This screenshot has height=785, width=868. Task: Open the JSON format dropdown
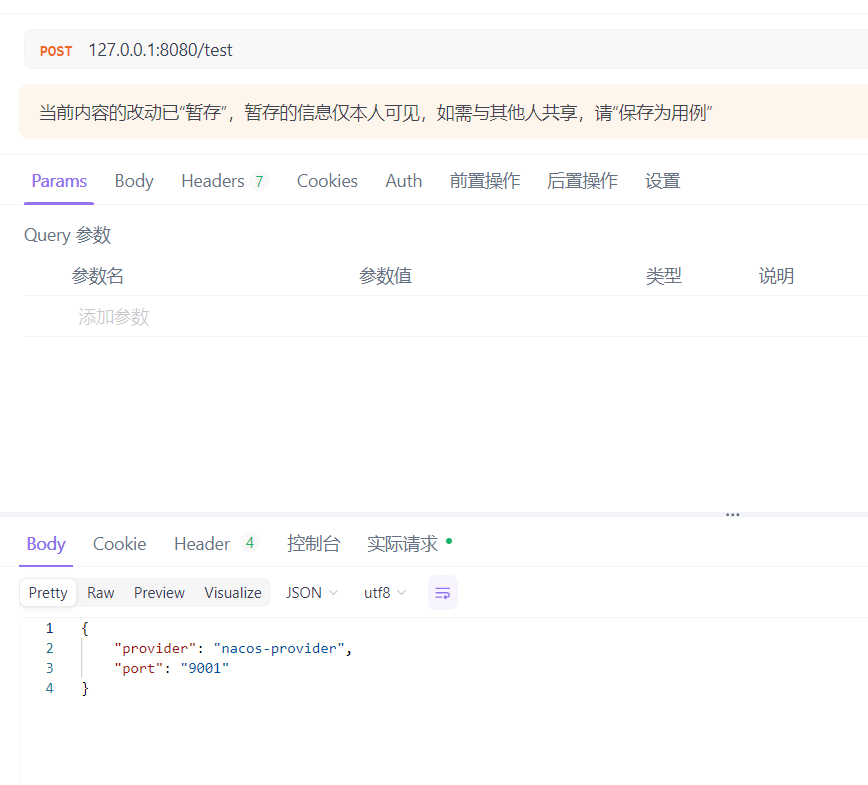[312, 593]
